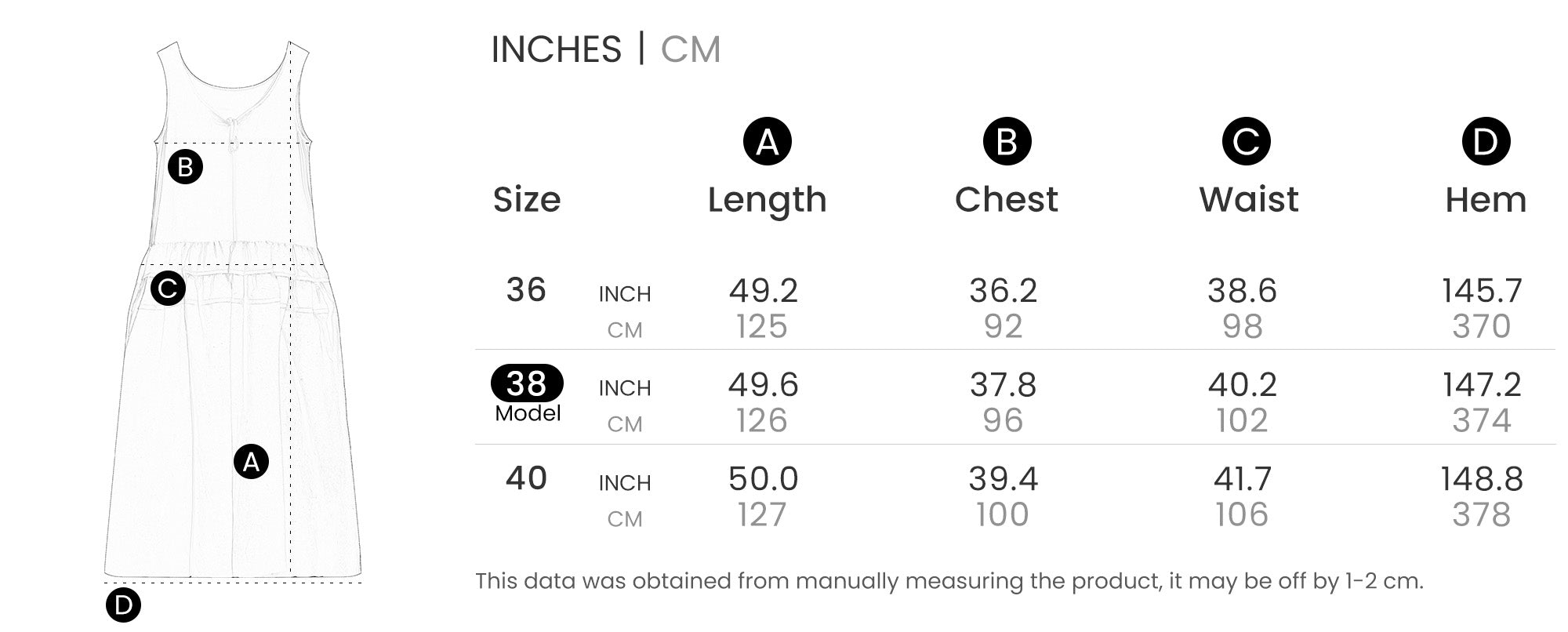Click the A marker on dress diagram
This screenshot has width=1568, height=632.
(251, 461)
